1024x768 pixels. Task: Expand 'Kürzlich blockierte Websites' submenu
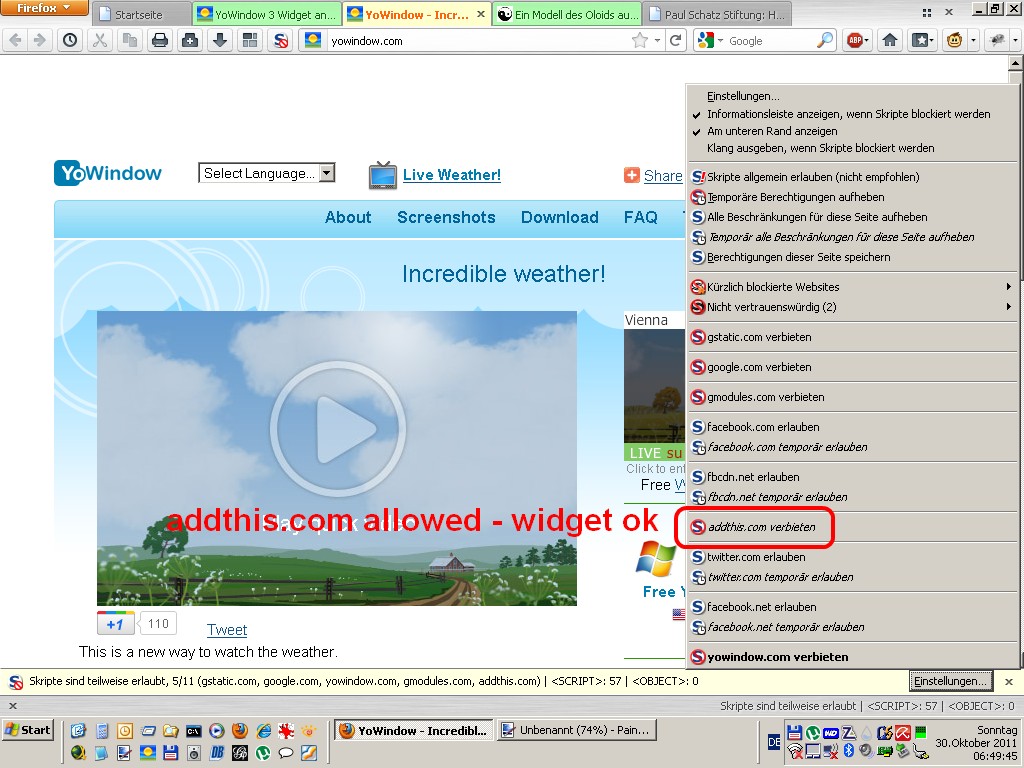pos(853,287)
